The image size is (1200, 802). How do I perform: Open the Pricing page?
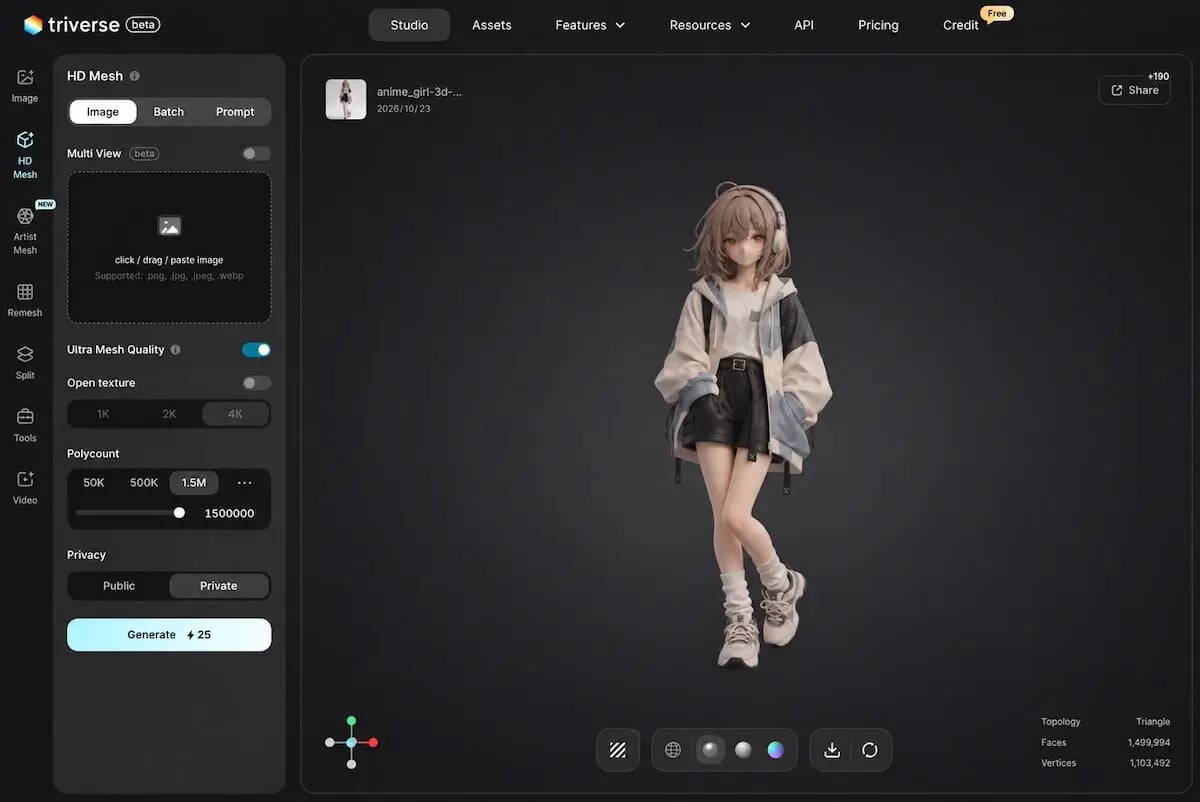[878, 25]
